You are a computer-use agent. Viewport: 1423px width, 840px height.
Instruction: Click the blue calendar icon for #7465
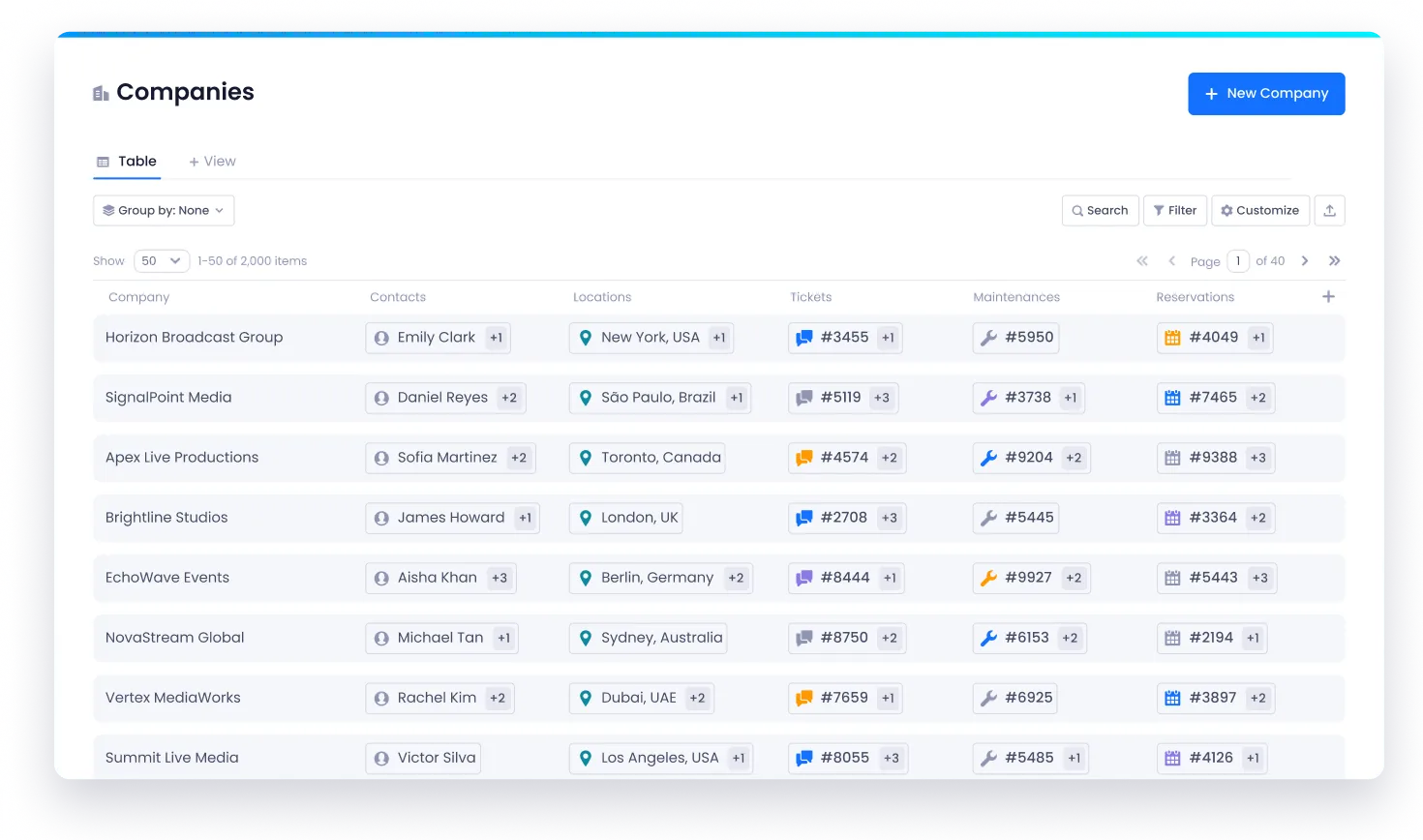tap(1172, 398)
